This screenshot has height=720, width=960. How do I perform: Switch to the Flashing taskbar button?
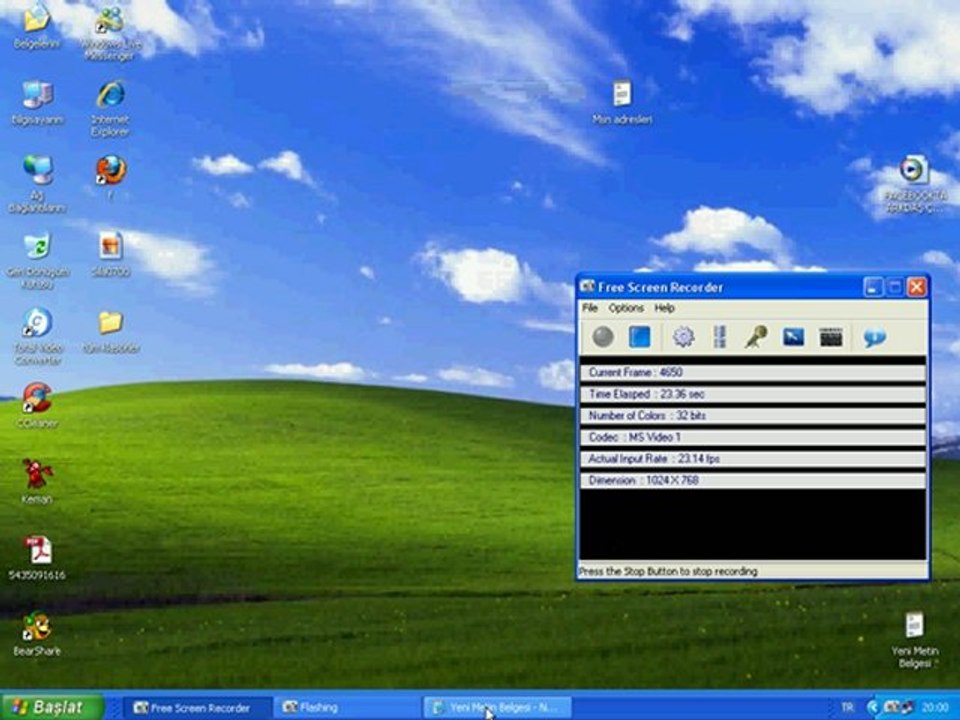point(347,708)
